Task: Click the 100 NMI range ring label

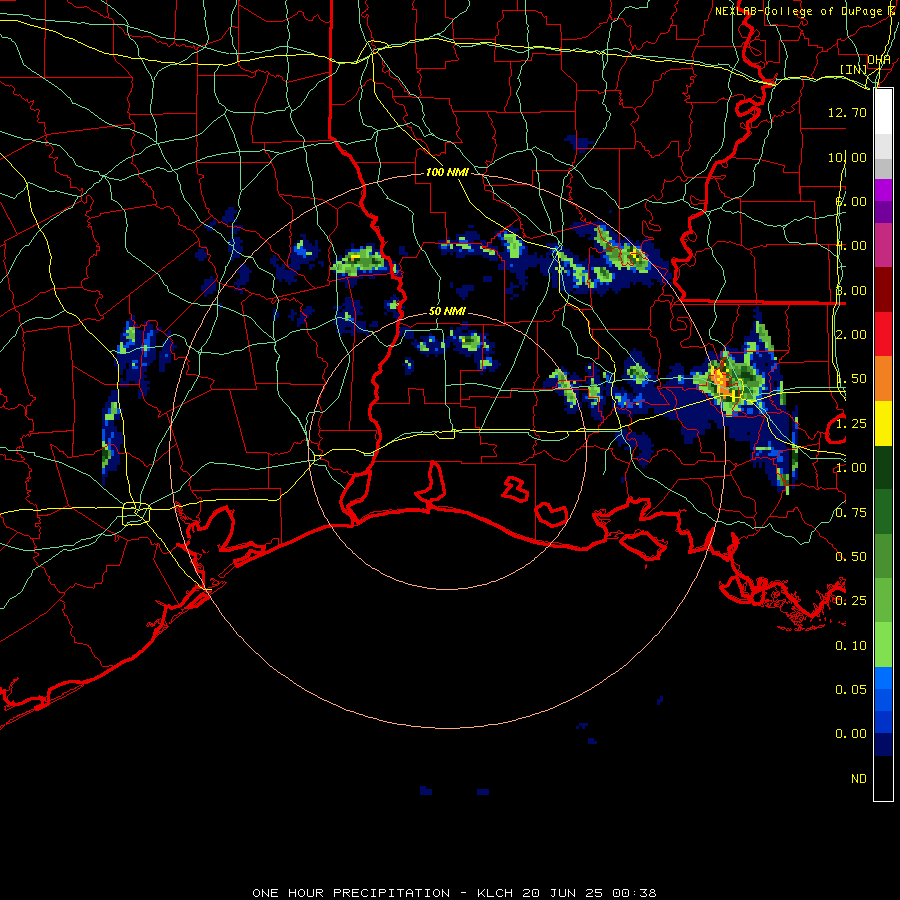Action: (447, 172)
